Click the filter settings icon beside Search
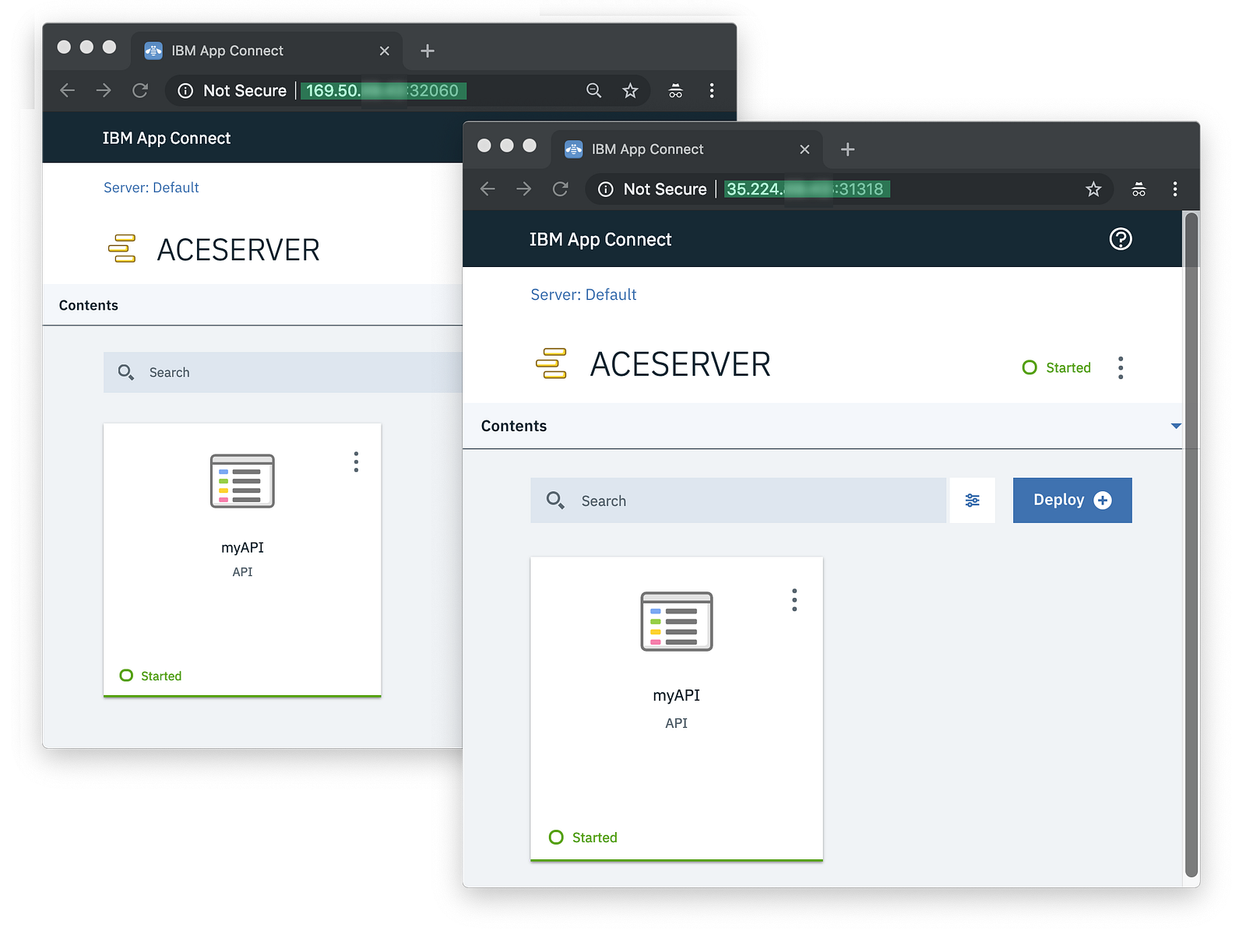Screen dimensions: 1246x952 tap(972, 501)
